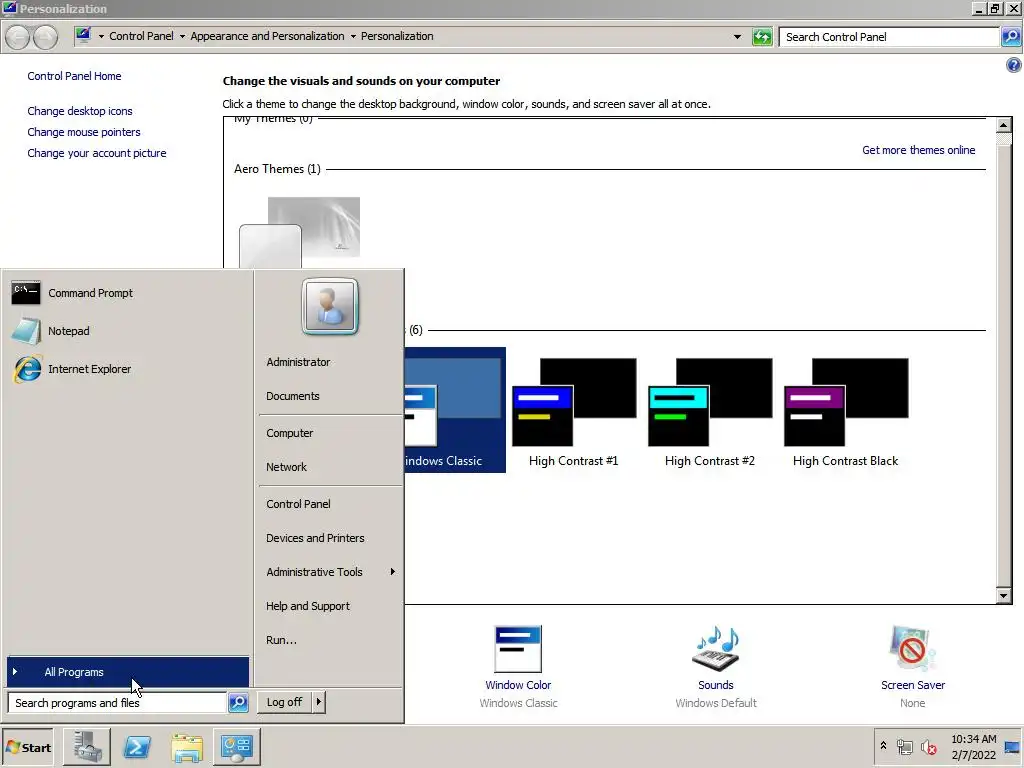Image resolution: width=1024 pixels, height=768 pixels.
Task: Open Help and Support menu entry
Action: (308, 606)
